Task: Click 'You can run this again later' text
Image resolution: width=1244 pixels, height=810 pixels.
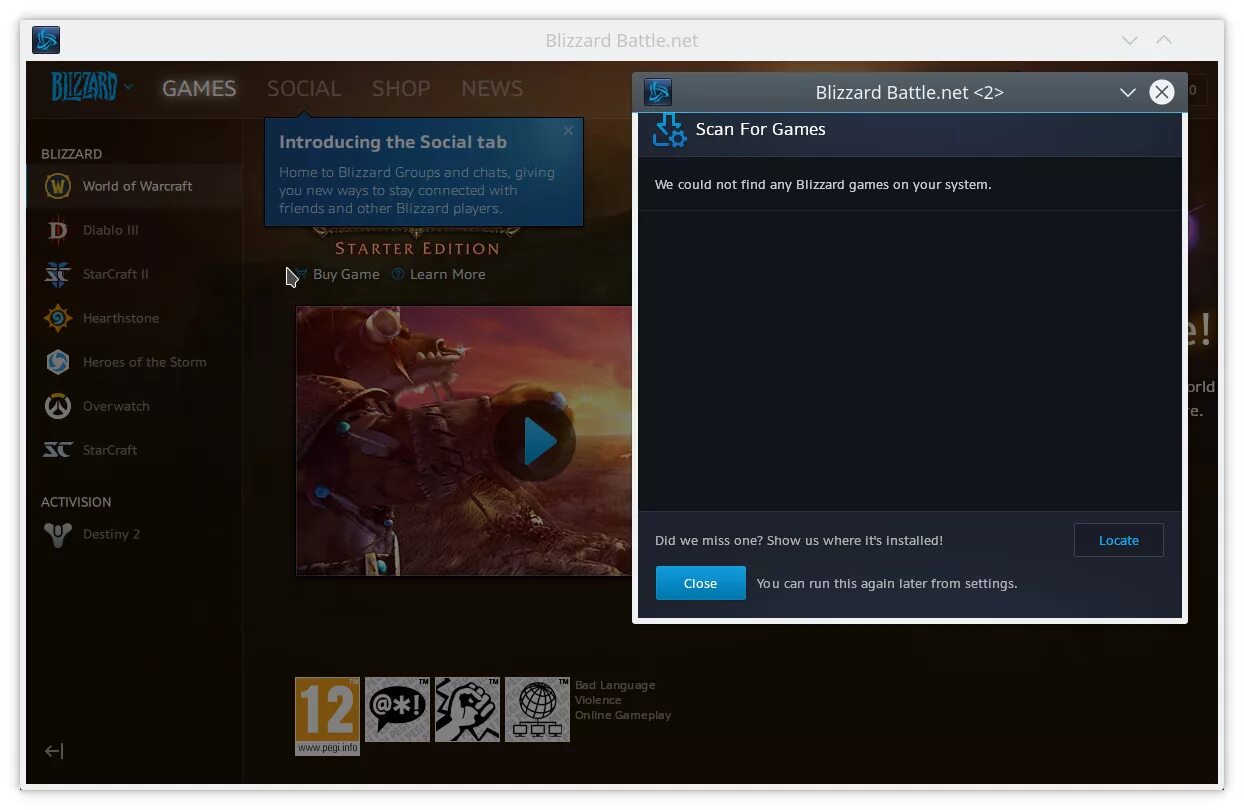Action: click(x=887, y=583)
